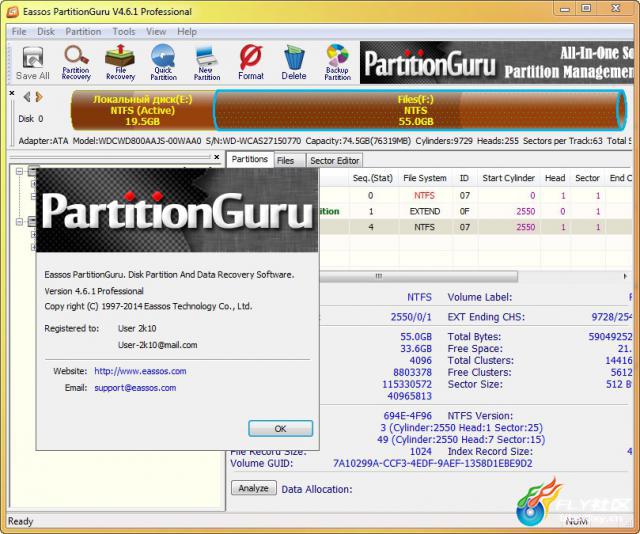The image size is (640, 534).
Task: Collapse the upper disk tree node
Action: 19,171
